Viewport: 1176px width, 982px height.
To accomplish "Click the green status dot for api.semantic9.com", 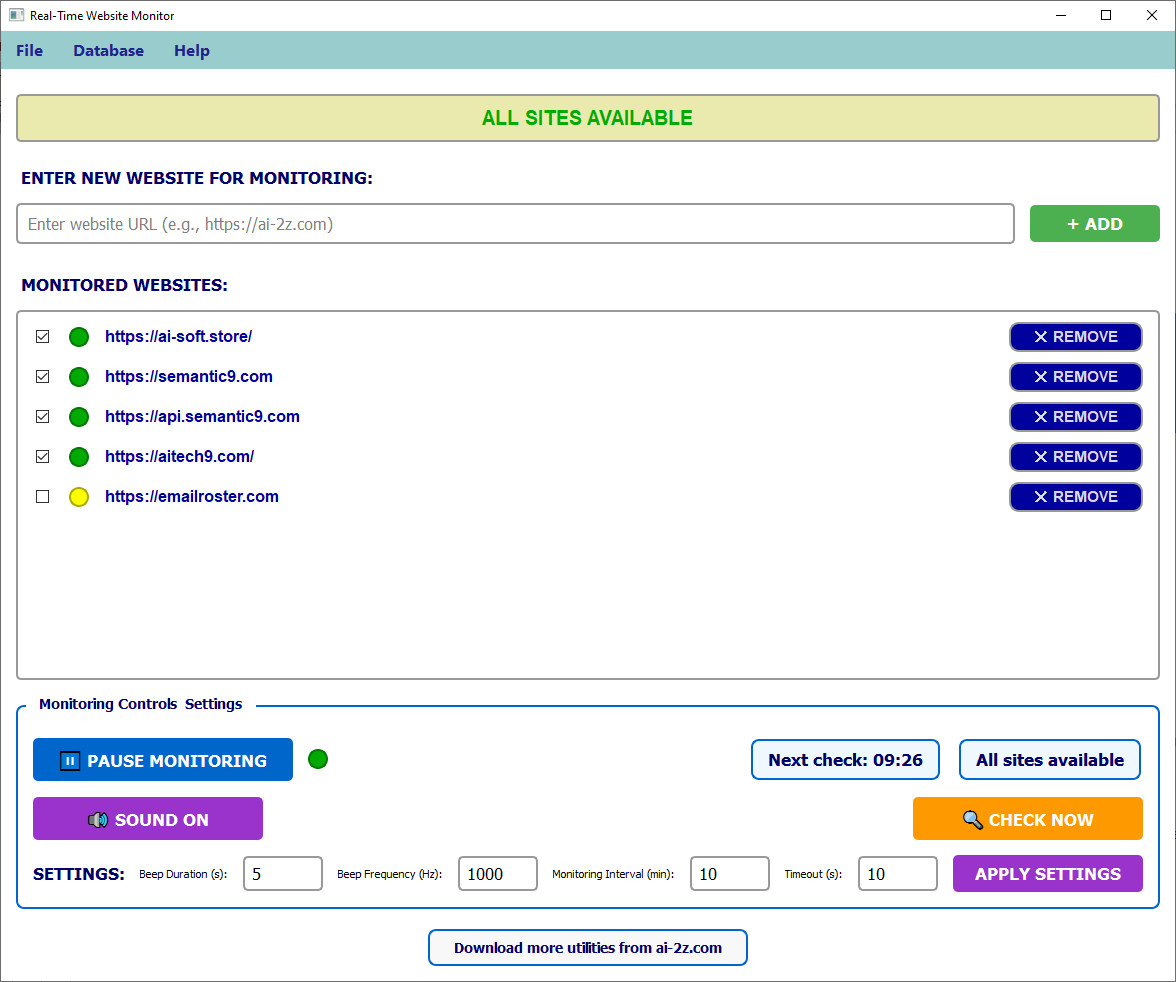I will click(79, 417).
